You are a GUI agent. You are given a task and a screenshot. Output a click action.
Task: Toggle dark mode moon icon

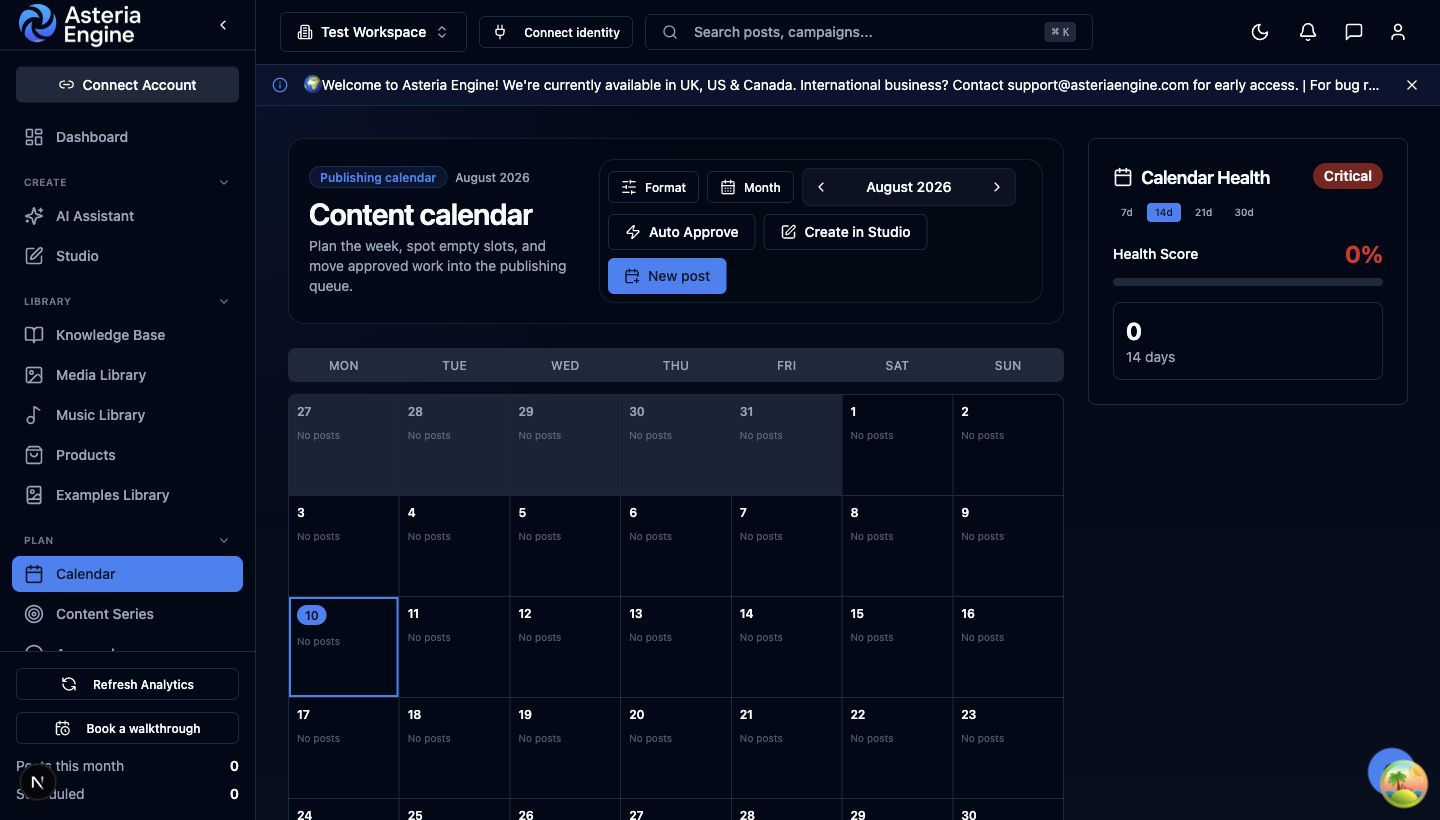pyautogui.click(x=1260, y=32)
